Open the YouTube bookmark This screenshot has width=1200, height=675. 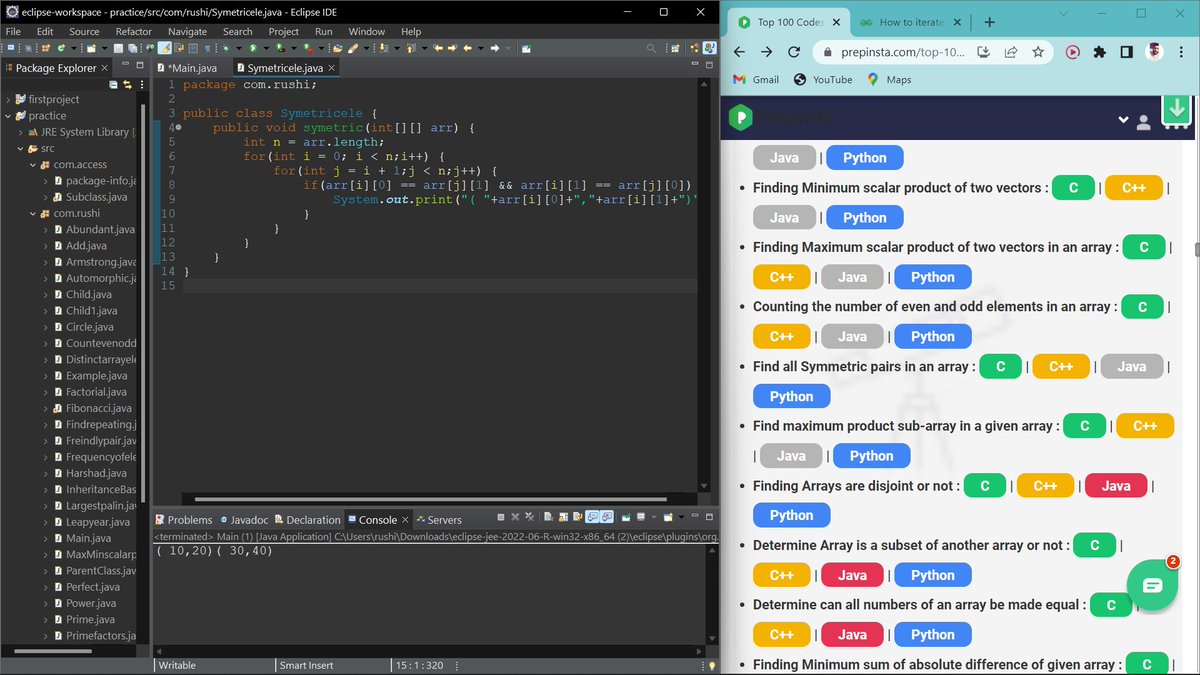(x=823, y=79)
